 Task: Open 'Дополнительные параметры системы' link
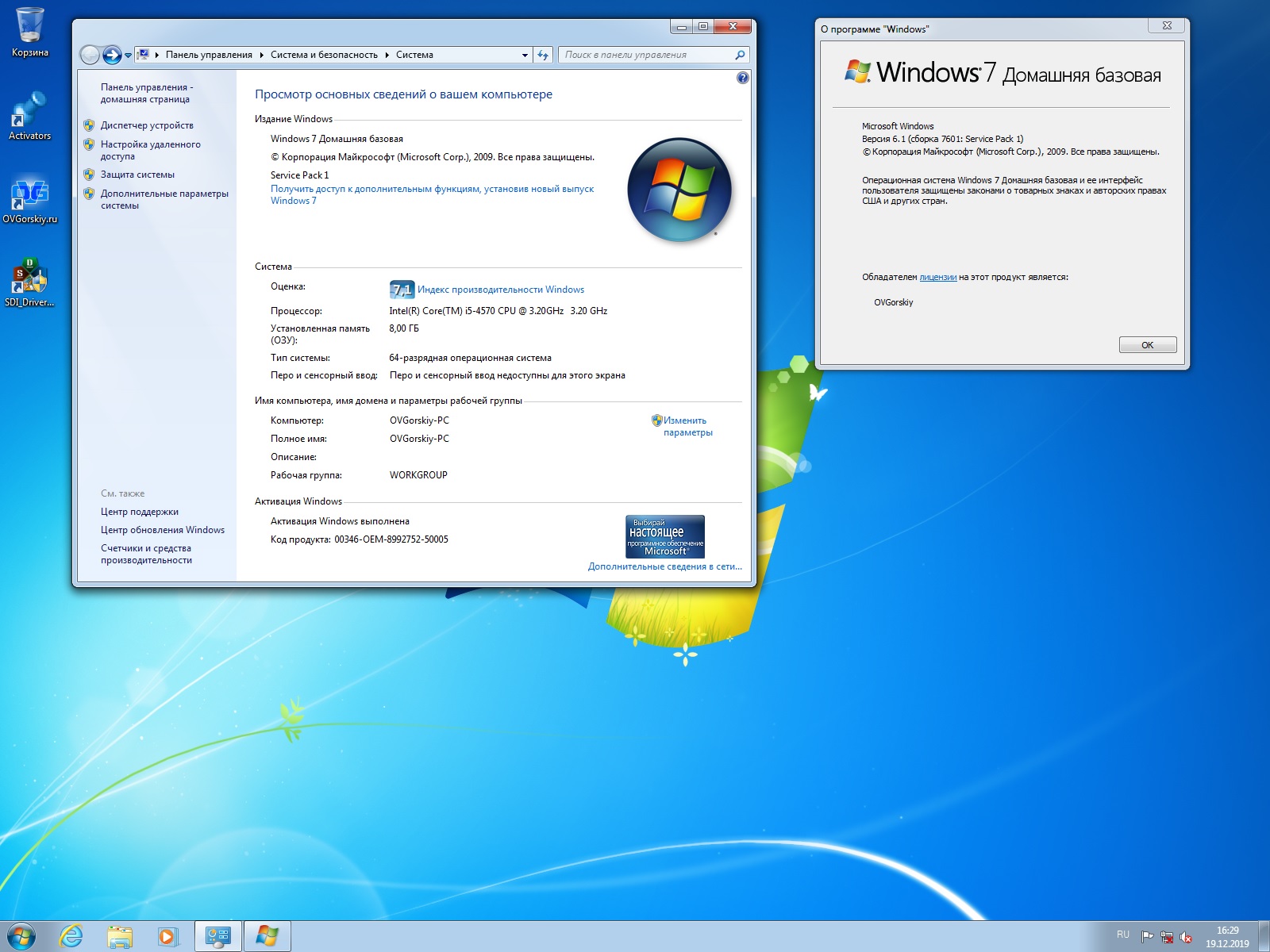[164, 199]
